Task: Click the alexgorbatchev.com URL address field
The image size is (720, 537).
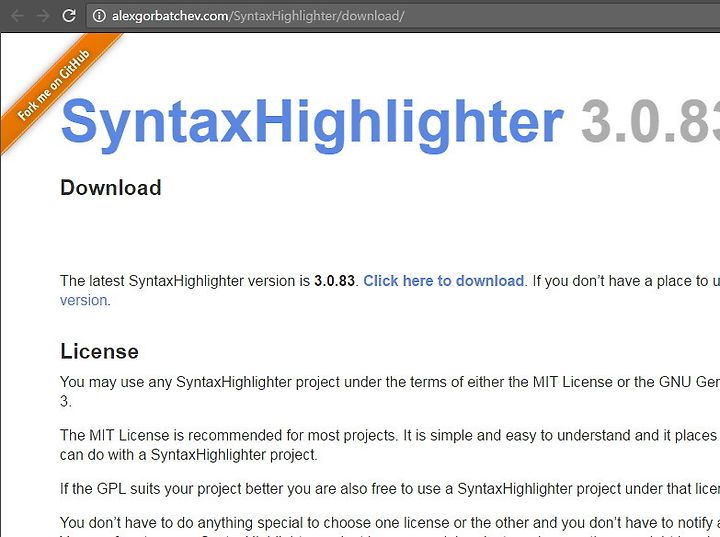Action: [404, 16]
